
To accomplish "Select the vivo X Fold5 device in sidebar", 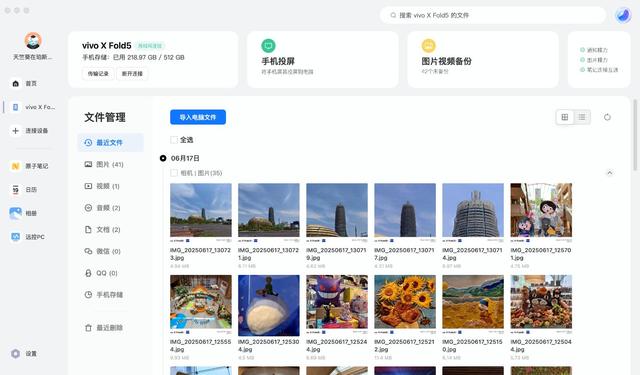I will (x=33, y=107).
